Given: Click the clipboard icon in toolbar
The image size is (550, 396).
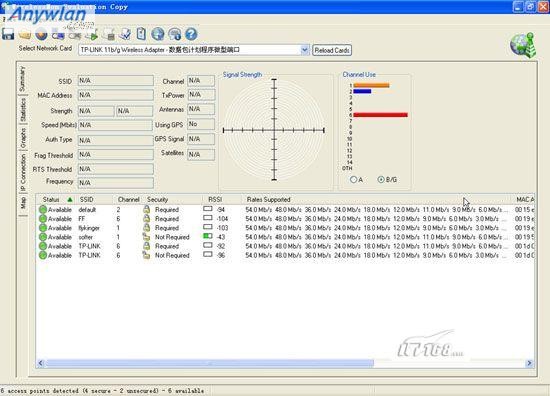Looking at the screenshot, I should point(141,34).
